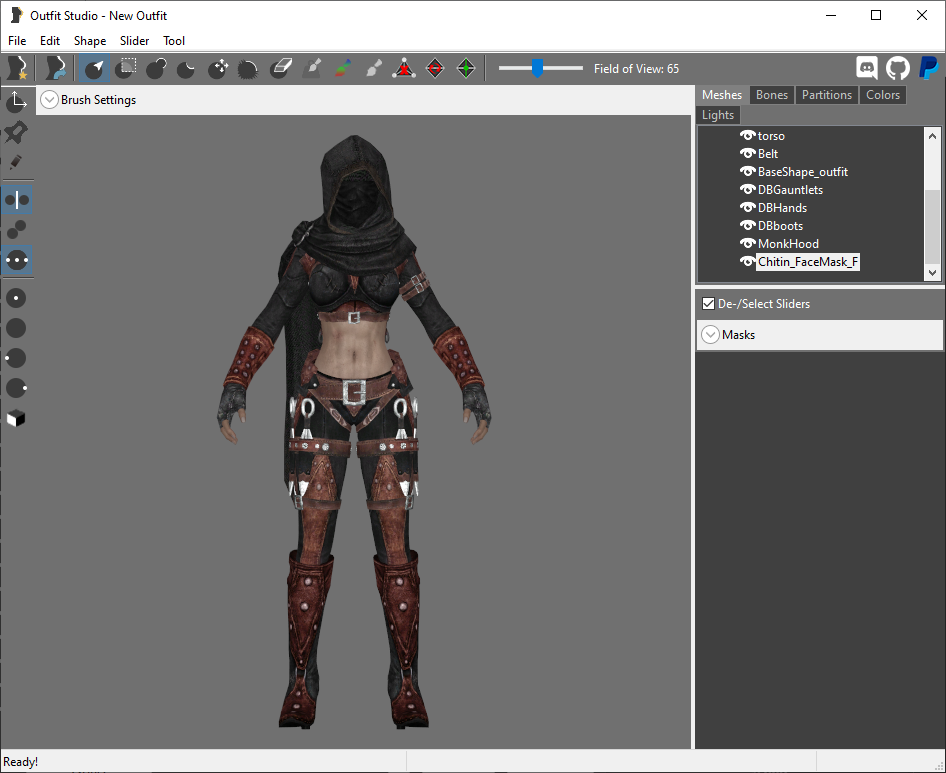The width and height of the screenshot is (946, 773).
Task: Select the BaseShape_outfit mesh name
Action: [x=802, y=172]
